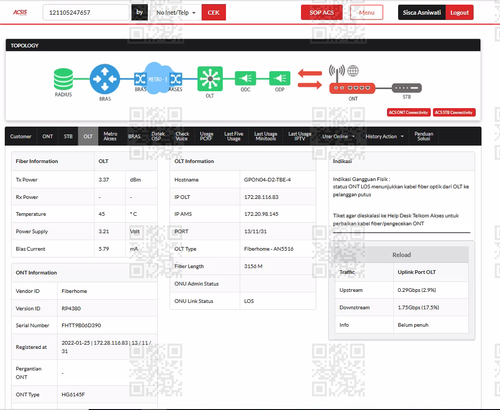This screenshot has height=410, width=500.
Task: Click the ONU Link Status LOS value
Action: 249,301
